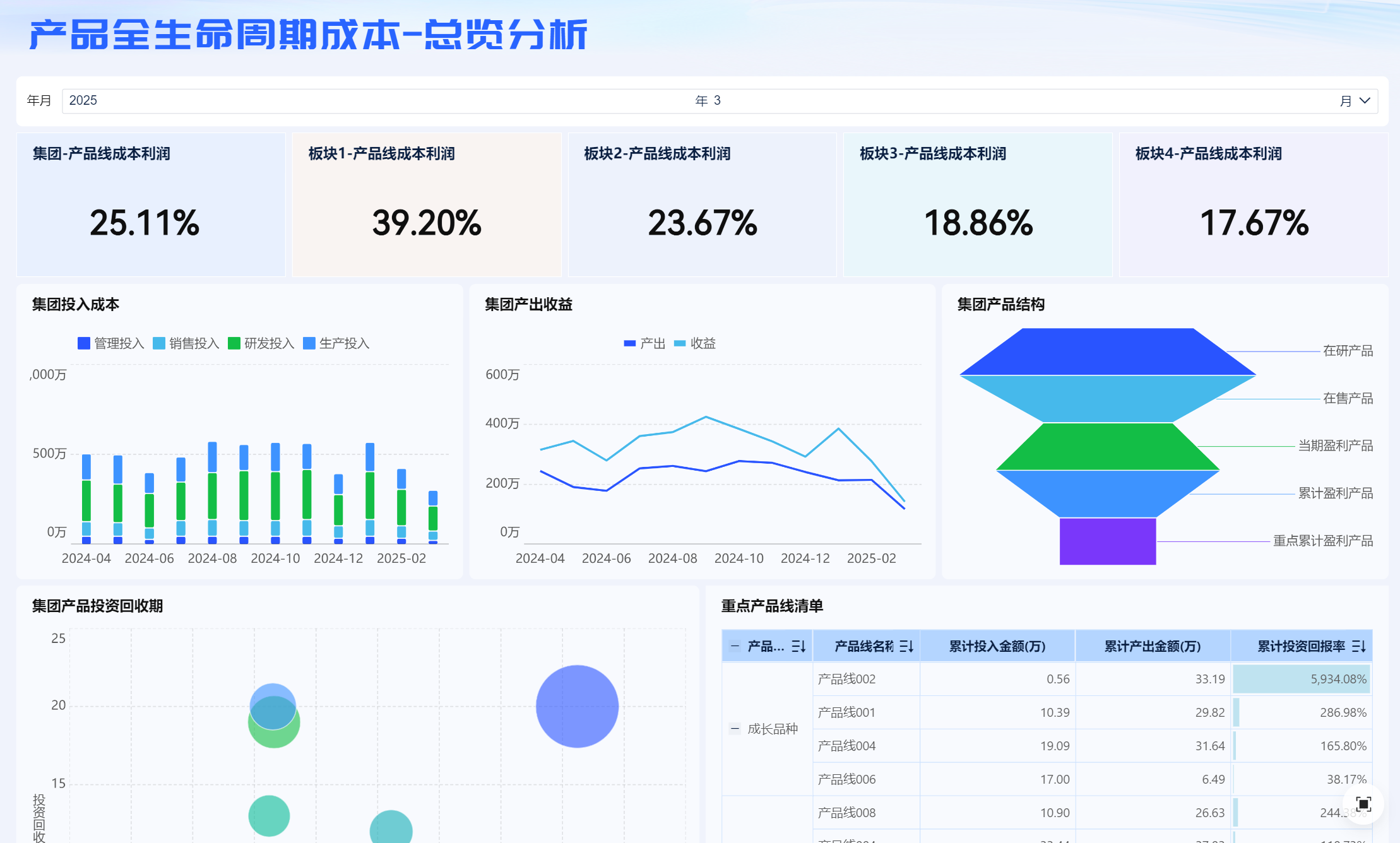Click the 38.17% return rate cell
Screen dimensions: 1400x843
pos(1302,779)
